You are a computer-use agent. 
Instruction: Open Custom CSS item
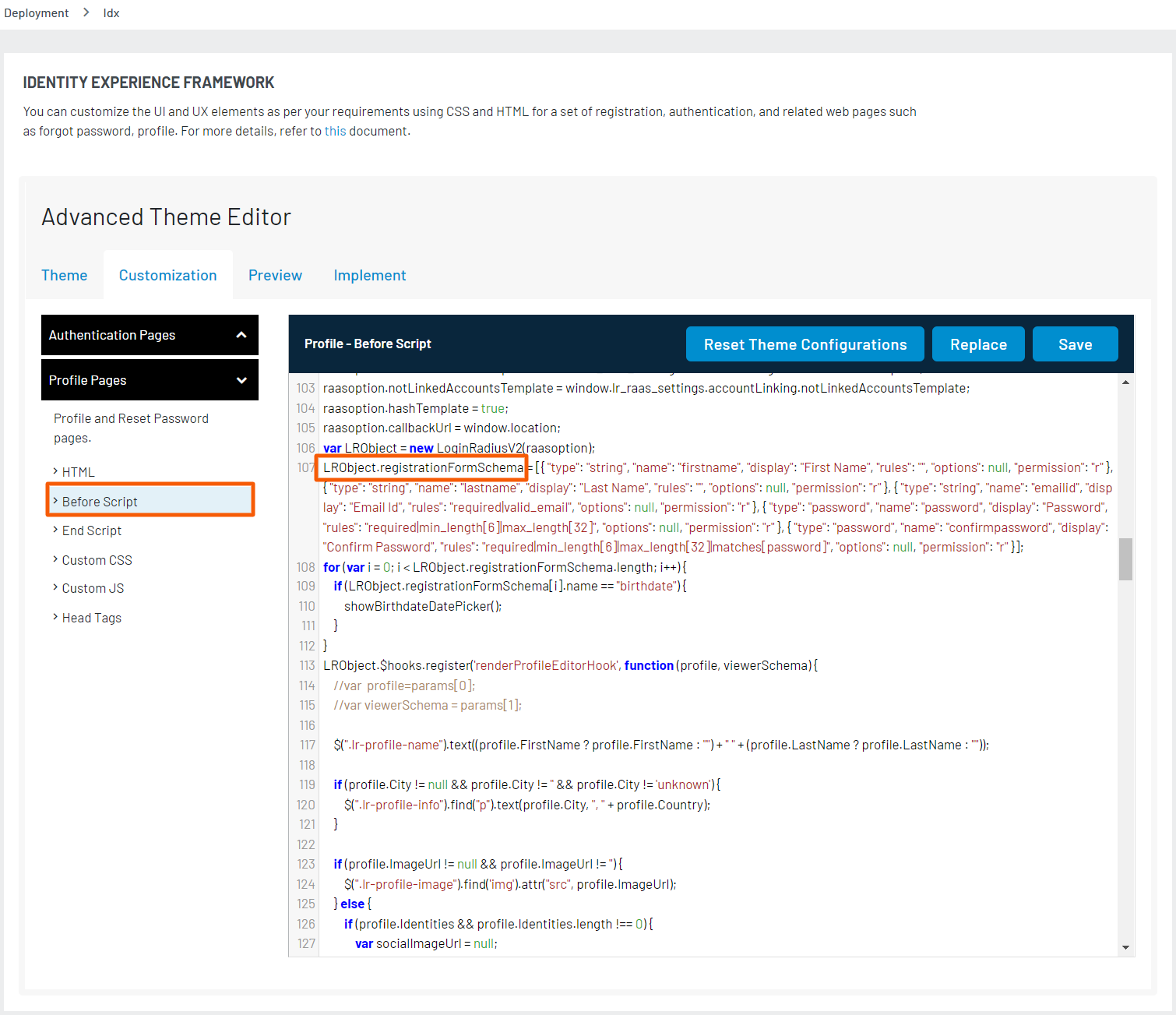point(97,560)
